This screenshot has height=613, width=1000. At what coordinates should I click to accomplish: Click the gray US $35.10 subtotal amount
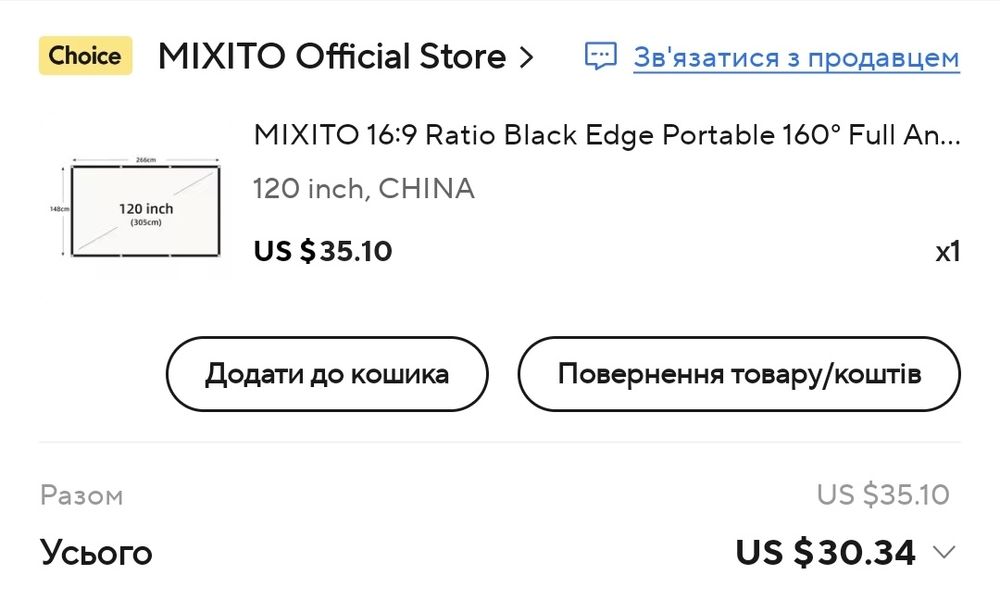(x=883, y=494)
